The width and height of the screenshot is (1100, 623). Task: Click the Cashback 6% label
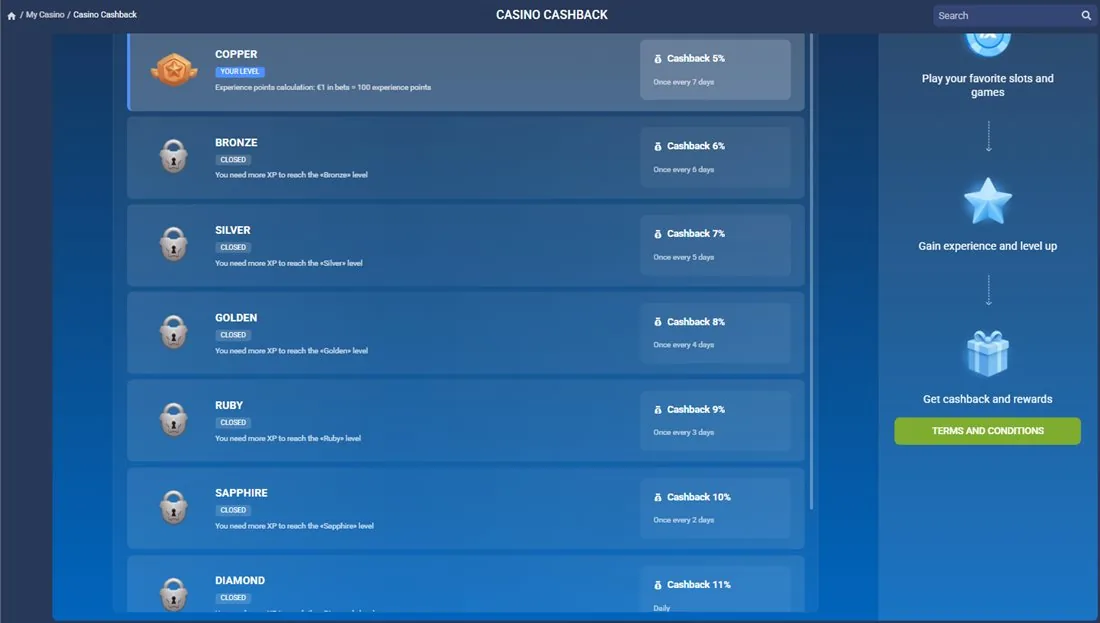click(696, 147)
